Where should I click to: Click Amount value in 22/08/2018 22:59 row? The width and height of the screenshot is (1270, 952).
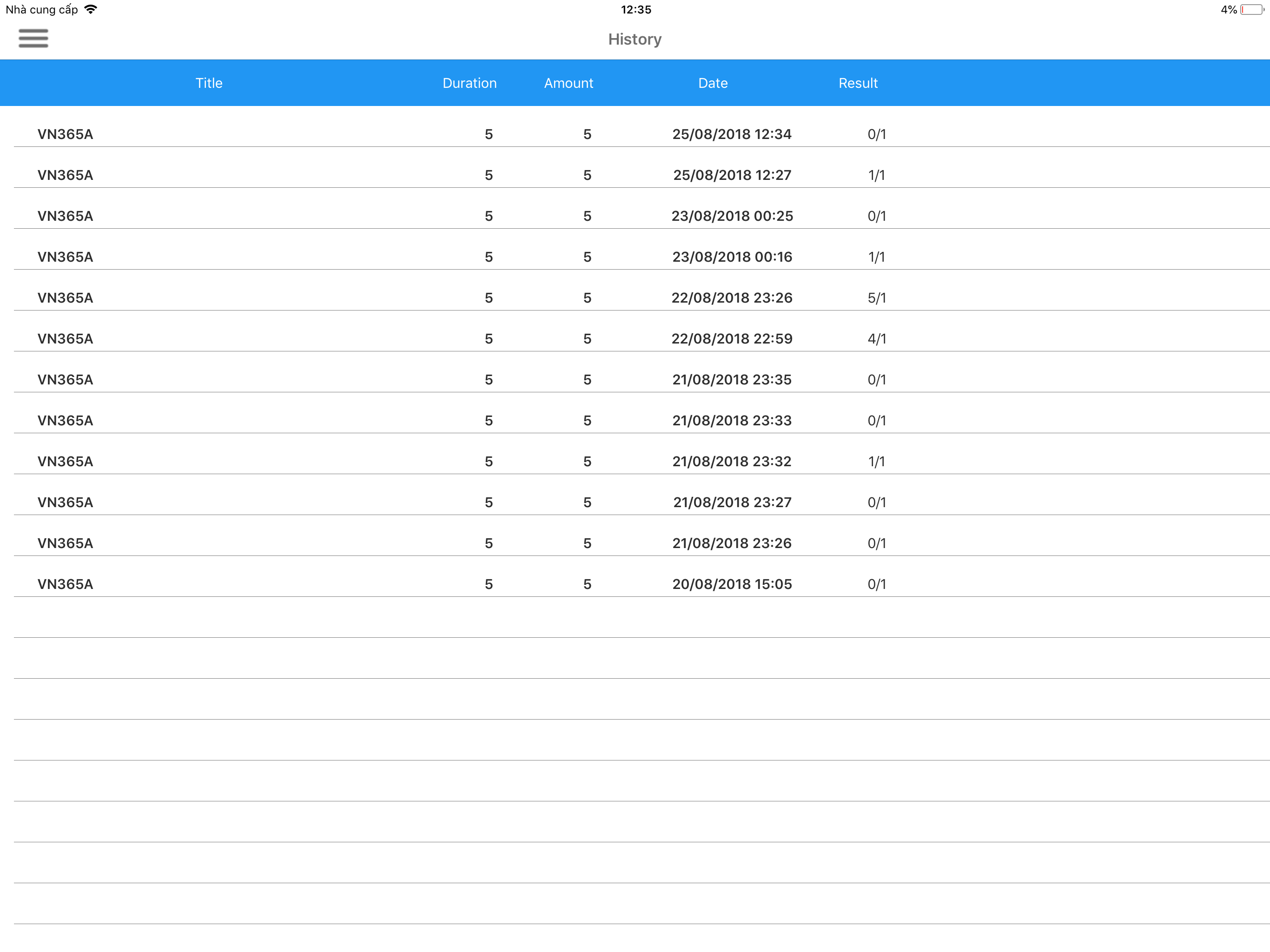587,339
